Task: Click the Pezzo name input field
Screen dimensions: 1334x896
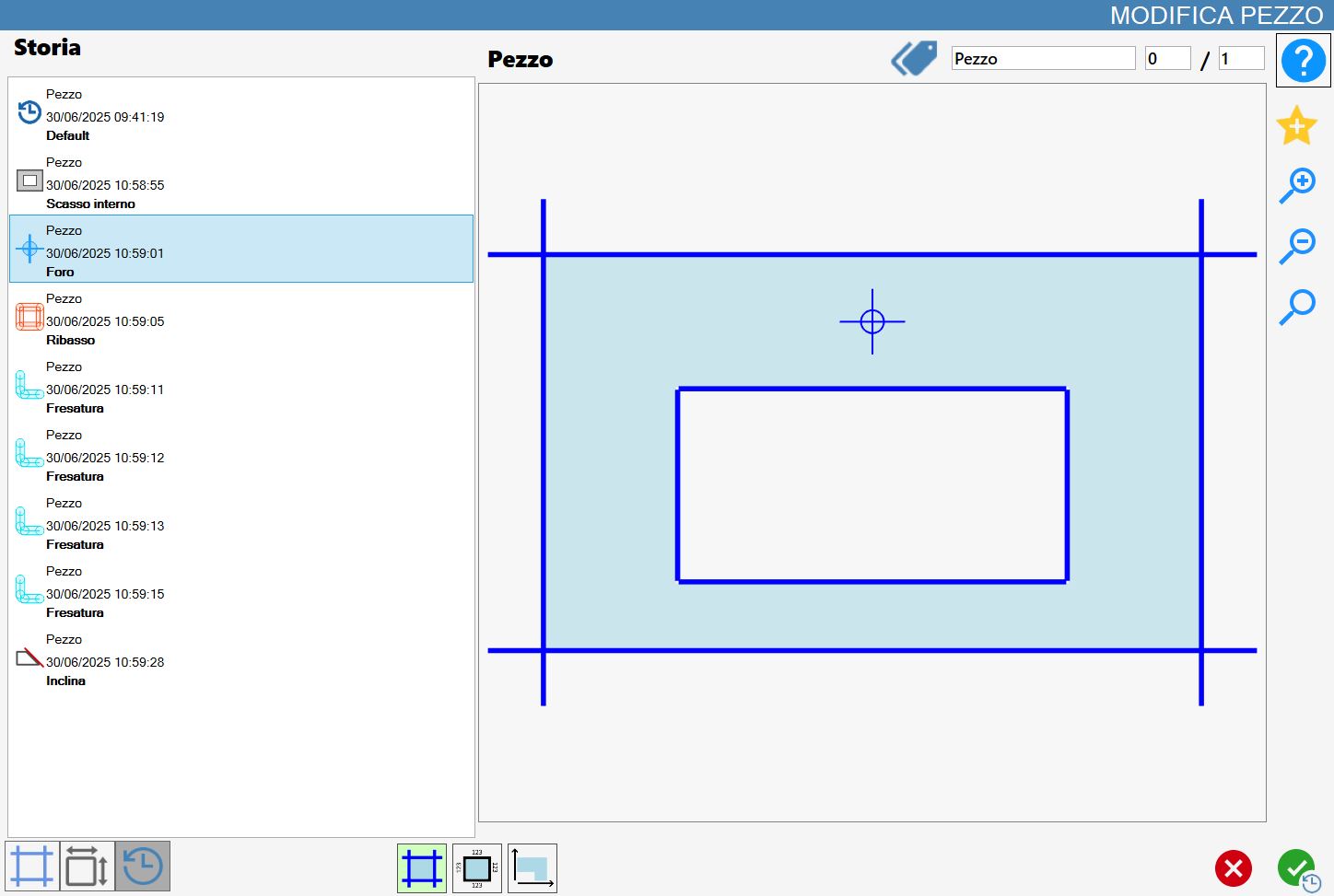Action: click(1043, 59)
